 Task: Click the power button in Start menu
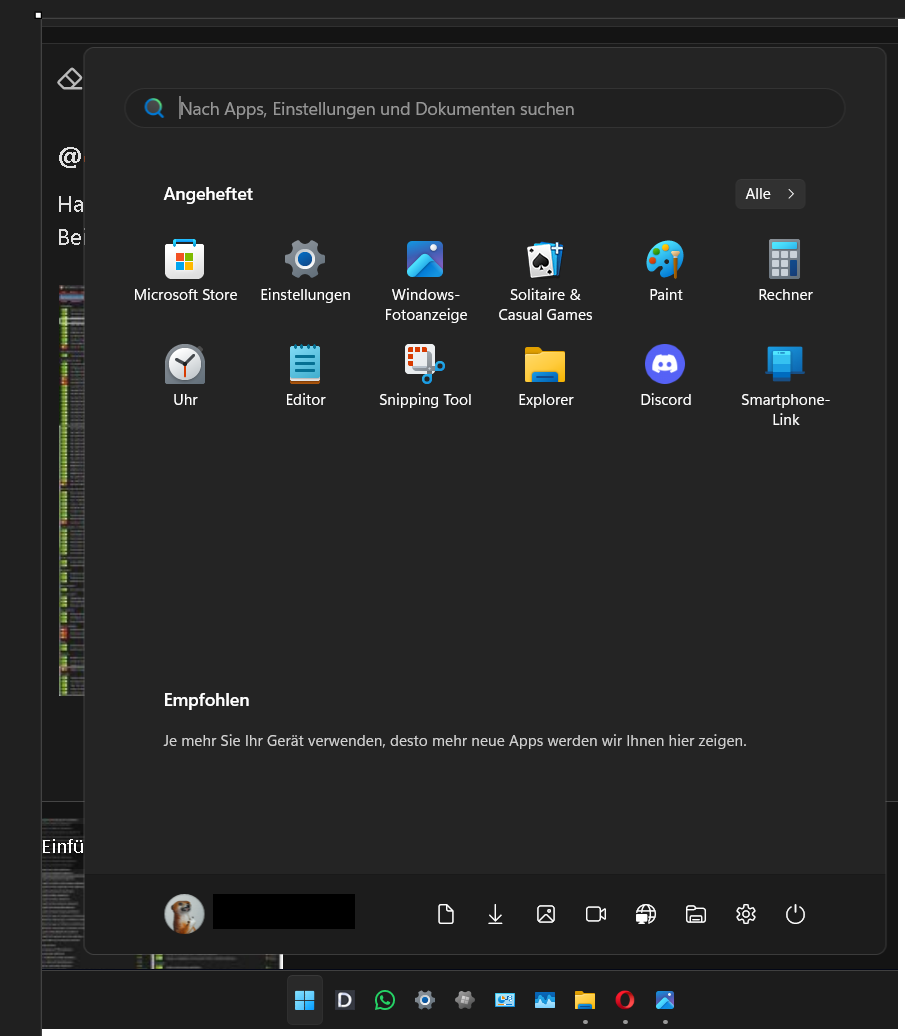795,914
